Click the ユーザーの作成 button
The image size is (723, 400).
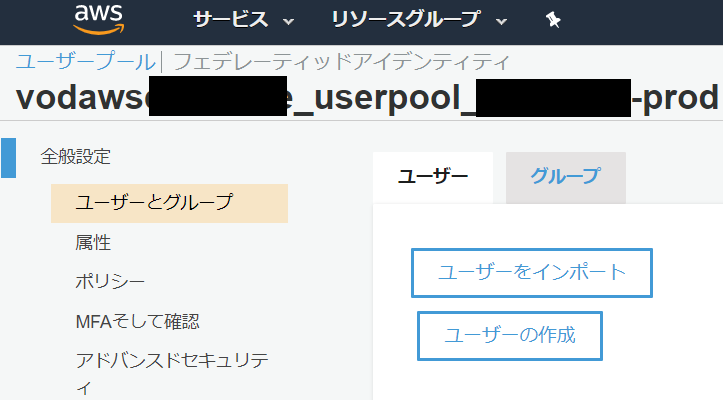pos(510,335)
